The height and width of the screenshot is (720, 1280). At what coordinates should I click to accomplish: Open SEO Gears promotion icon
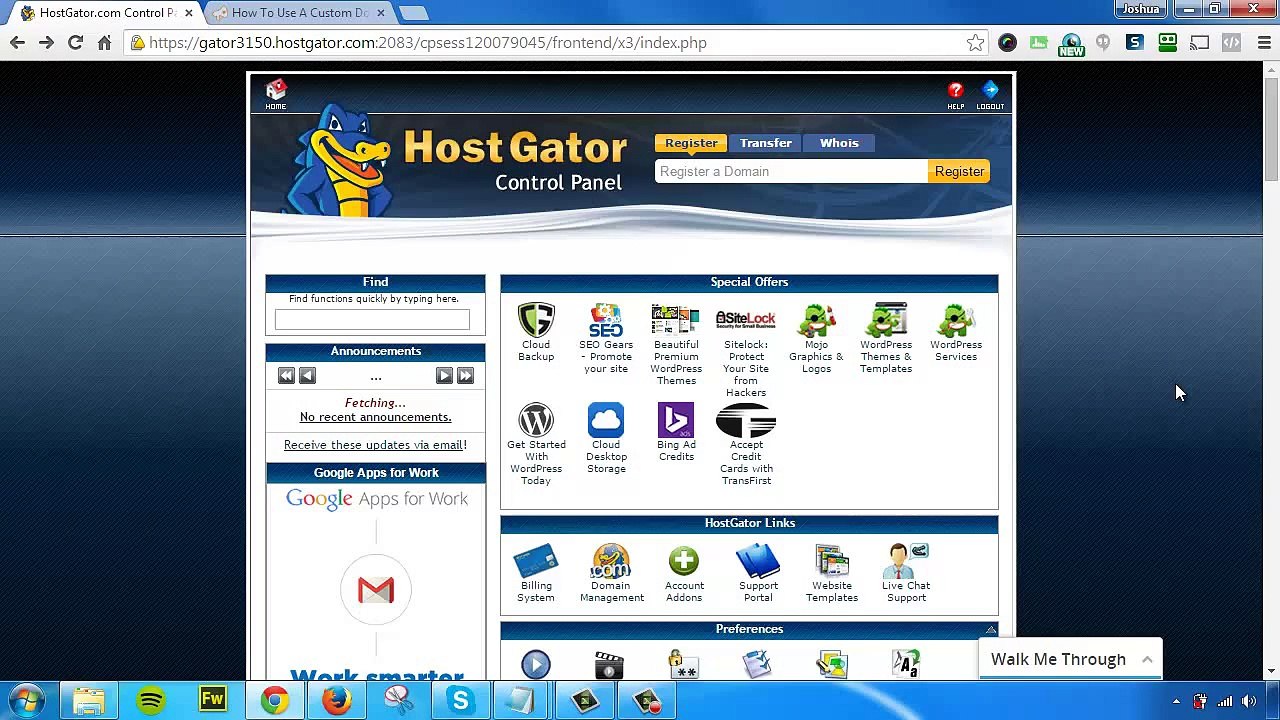pos(606,321)
